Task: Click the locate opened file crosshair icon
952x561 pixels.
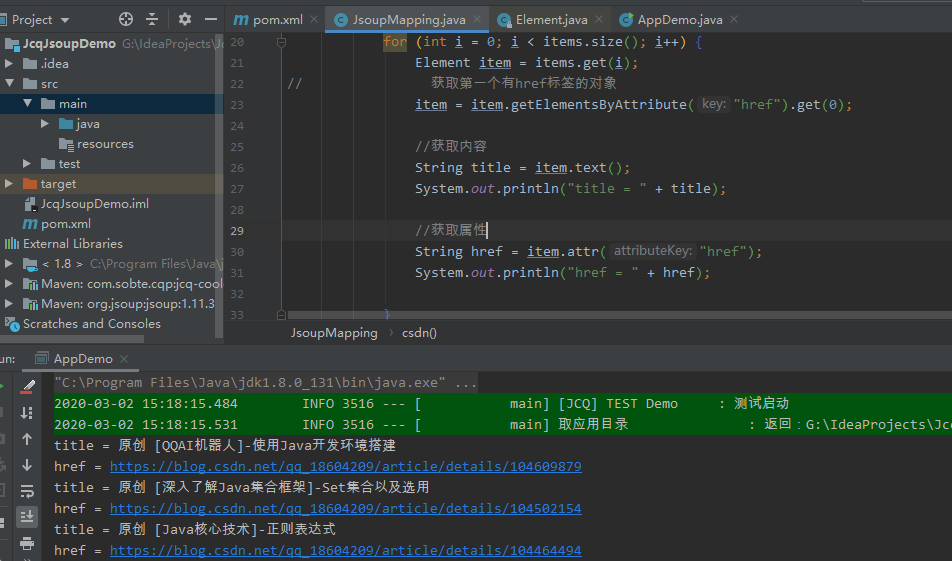Action: tap(126, 19)
